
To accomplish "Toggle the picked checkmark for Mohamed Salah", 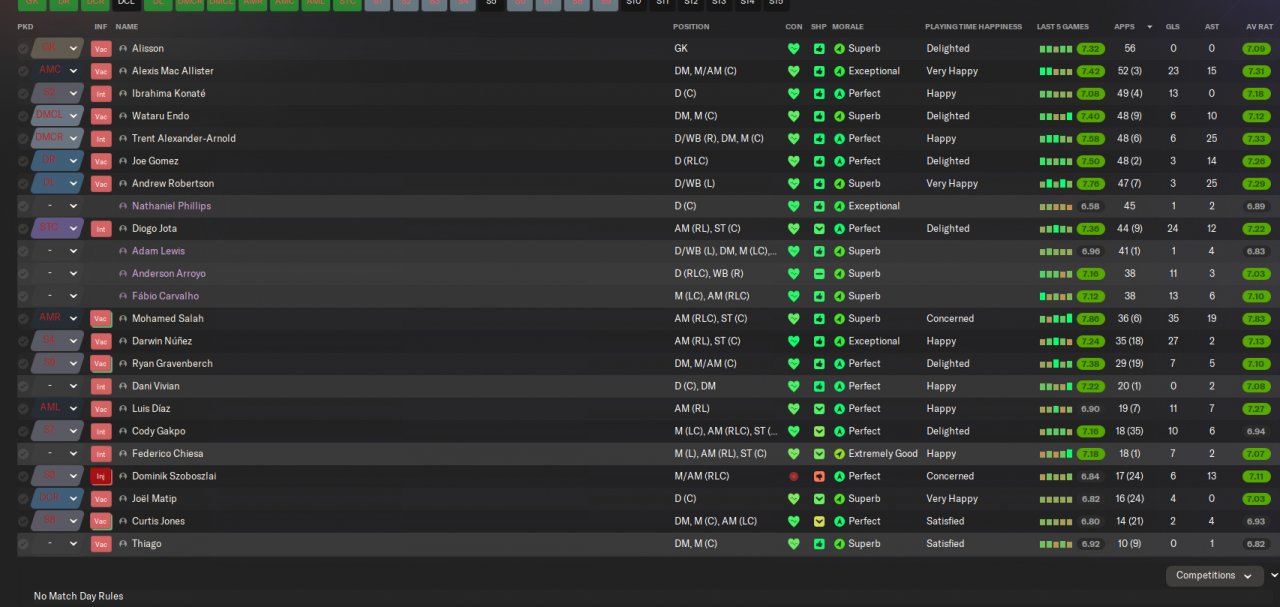I will 23,318.
